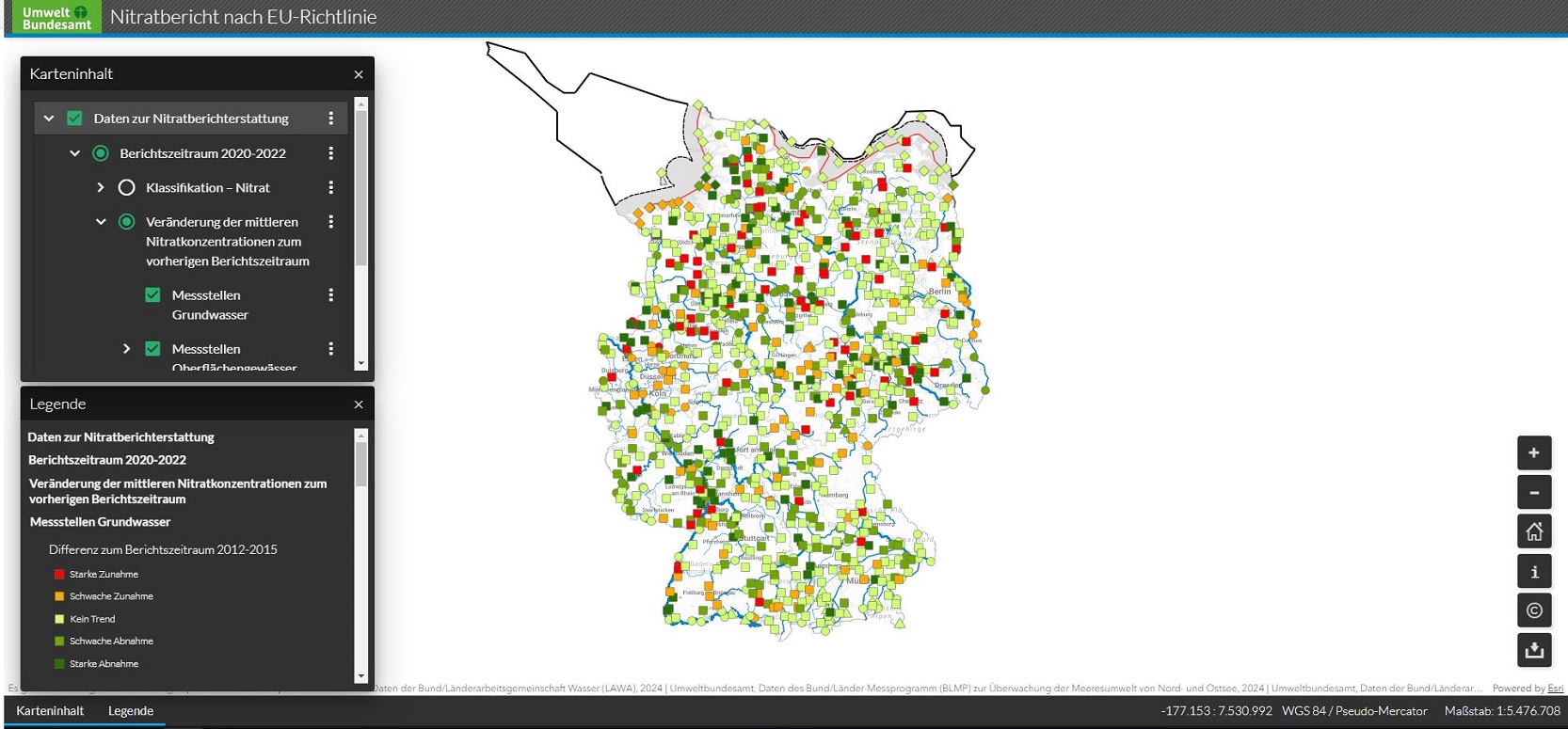Zoom out with the minus button

[1533, 493]
